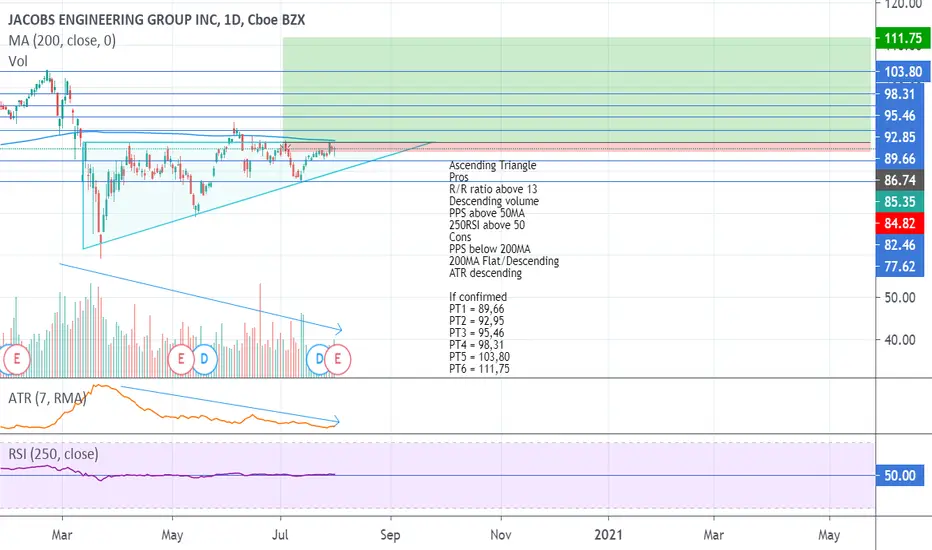
Task: Click the '250RSI above 50' note
Action: tap(487, 225)
